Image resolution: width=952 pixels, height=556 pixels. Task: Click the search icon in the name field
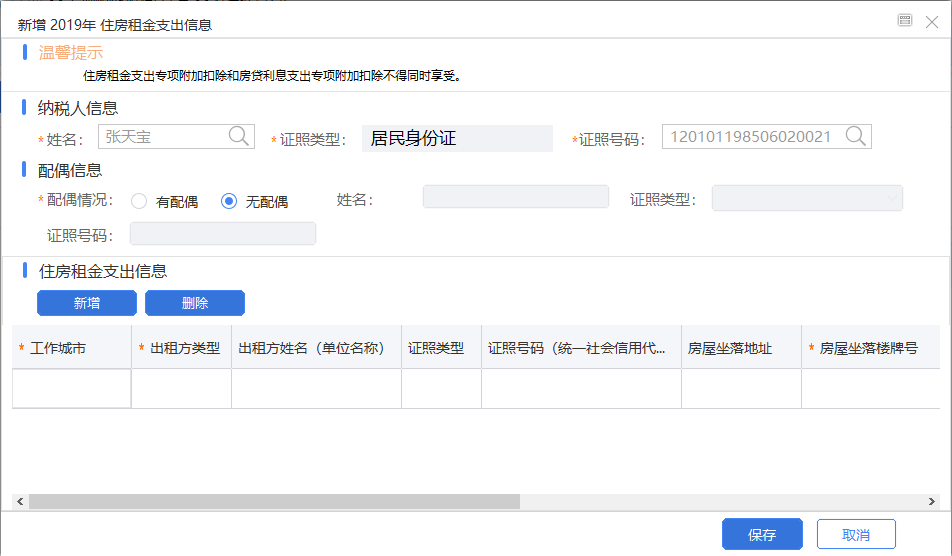click(239, 136)
